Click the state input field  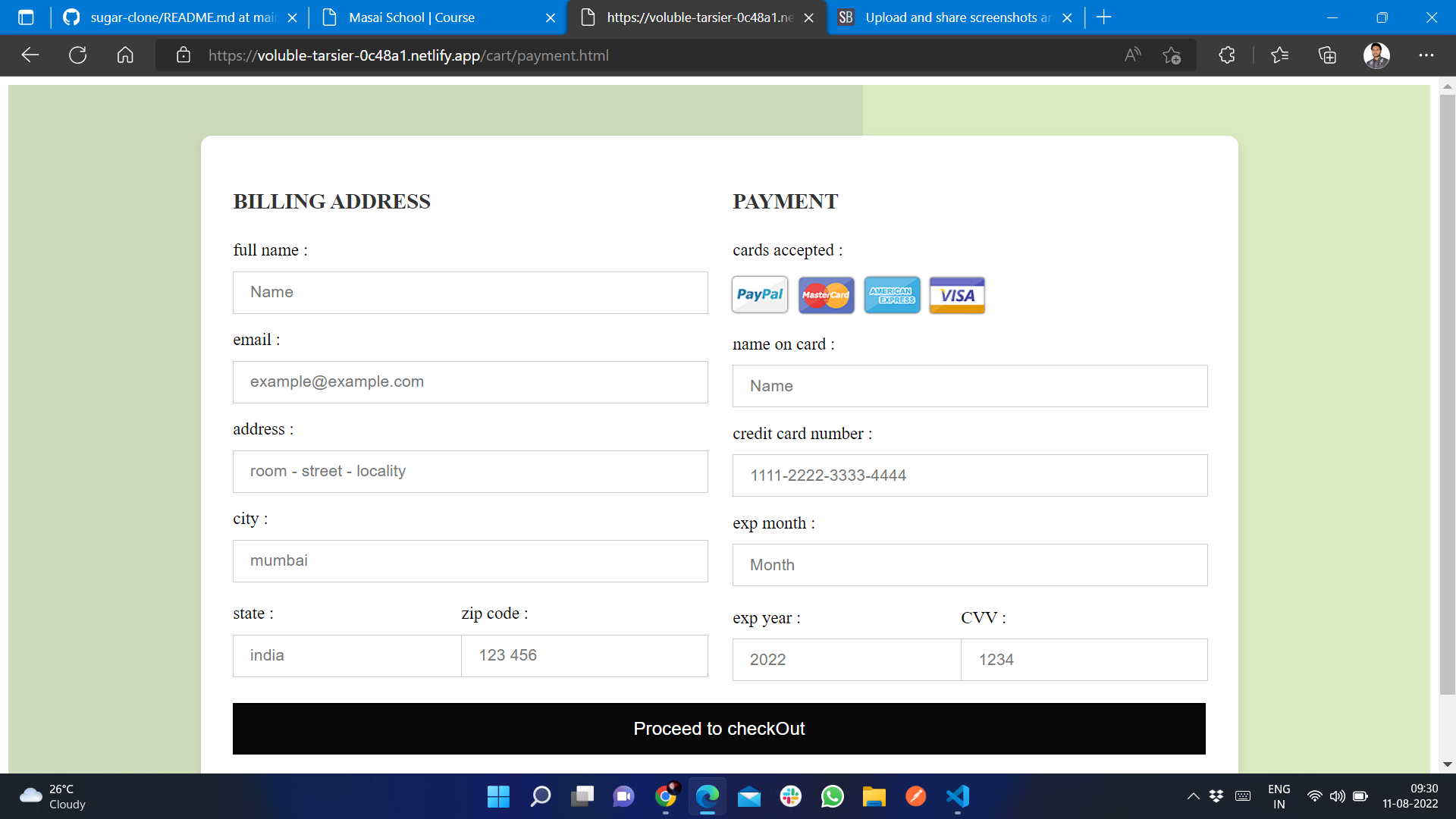(346, 655)
